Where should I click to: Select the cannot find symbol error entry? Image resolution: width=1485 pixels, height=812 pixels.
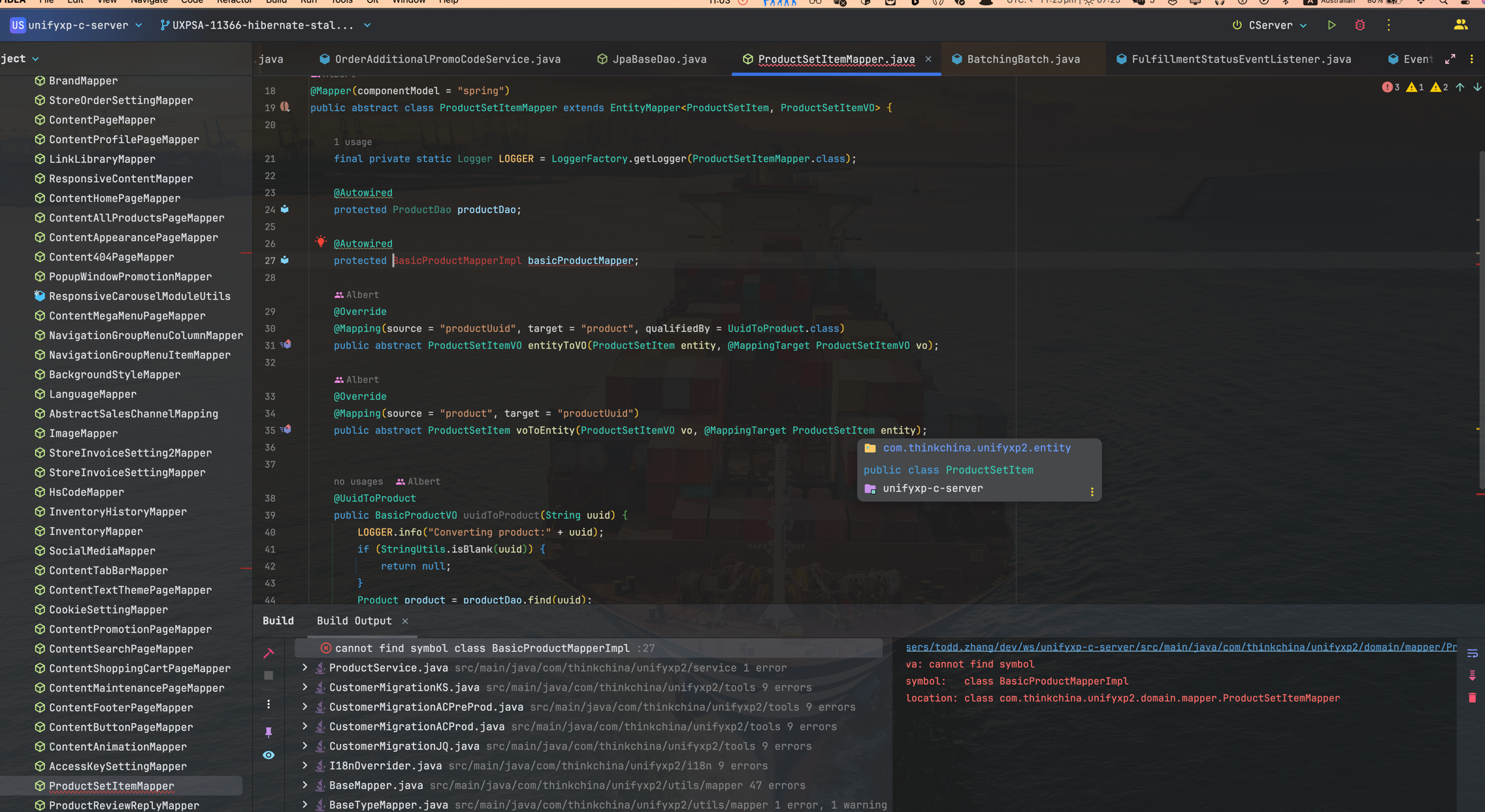pos(482,648)
